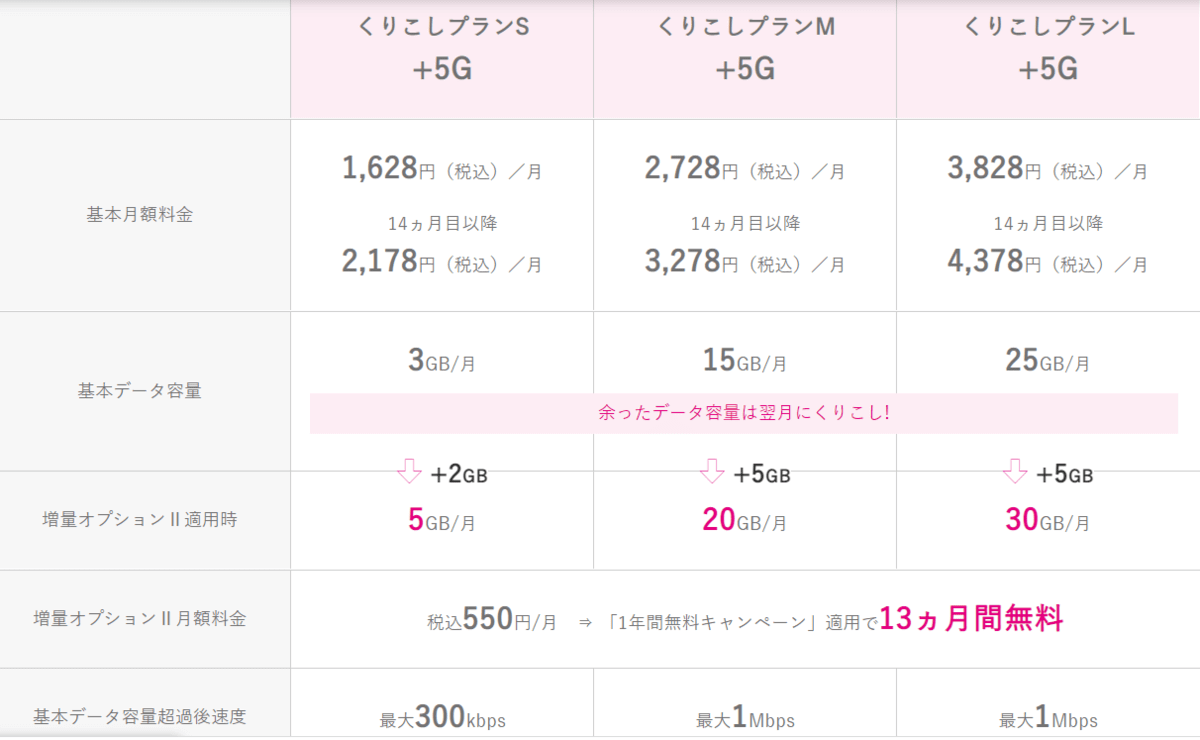Click the 最大300kbps speed value
This screenshot has width=1200, height=740.
coord(442,717)
